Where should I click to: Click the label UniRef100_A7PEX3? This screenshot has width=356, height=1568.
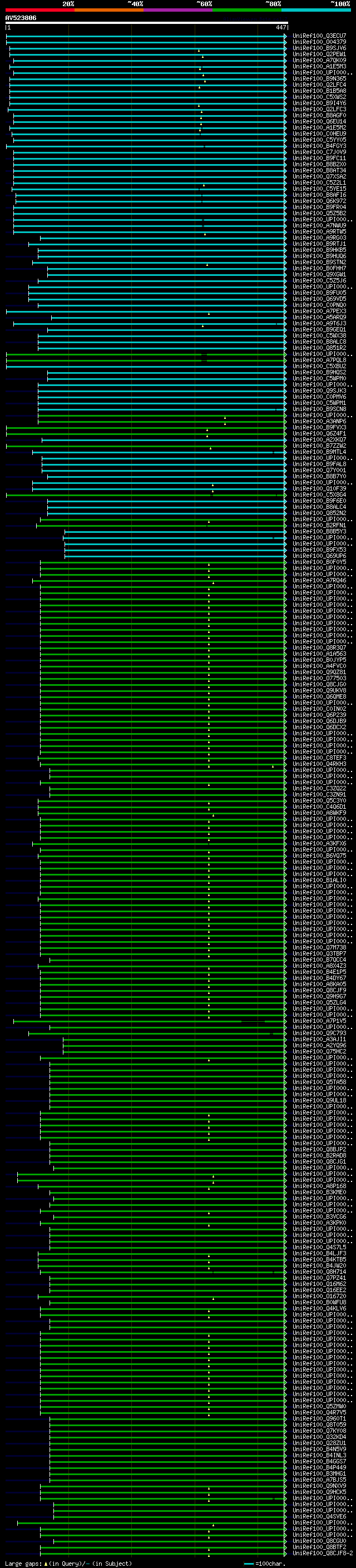(319, 311)
